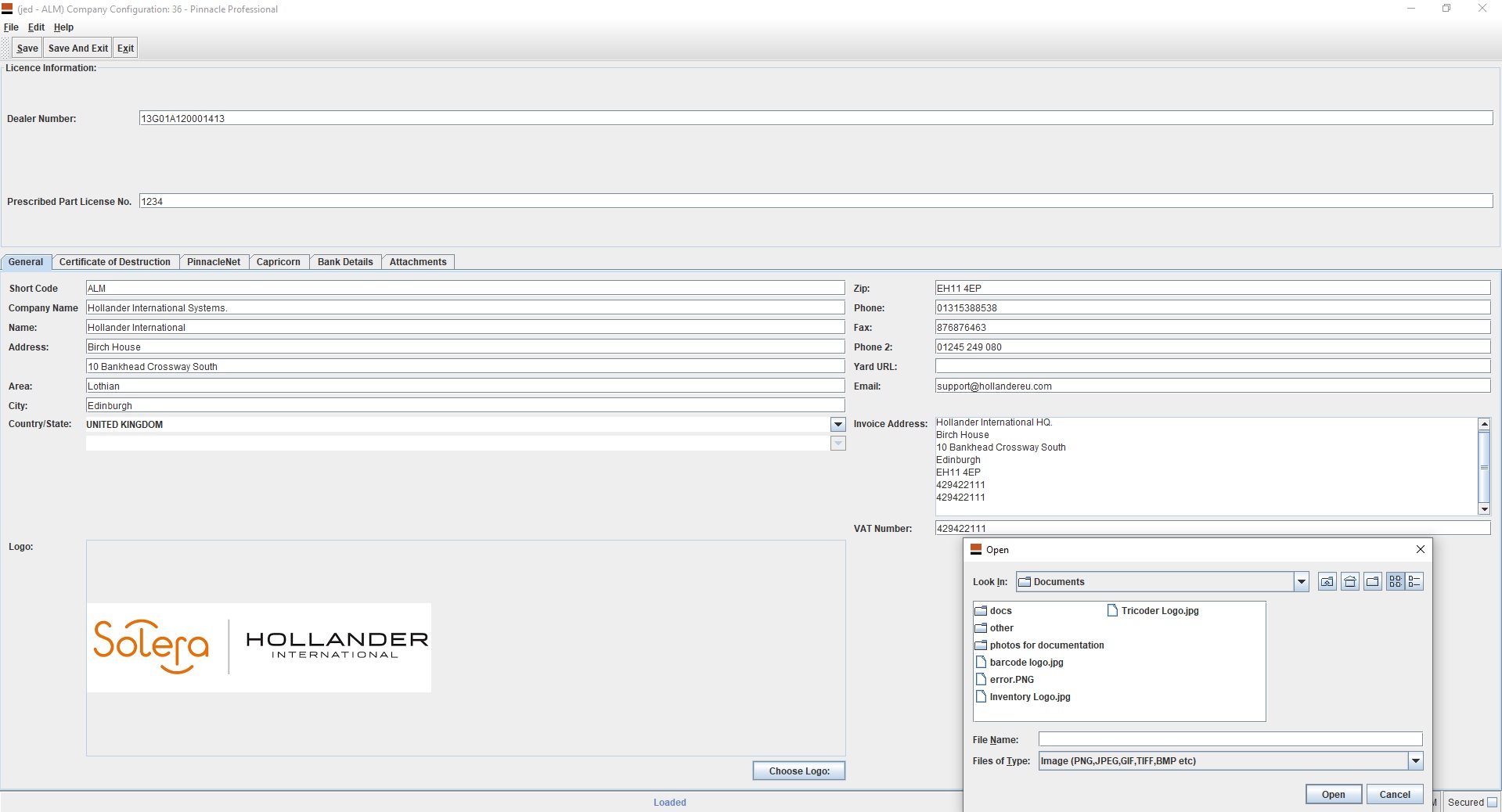Open the Help menu
Image resolution: width=1502 pixels, height=812 pixels.
click(63, 27)
